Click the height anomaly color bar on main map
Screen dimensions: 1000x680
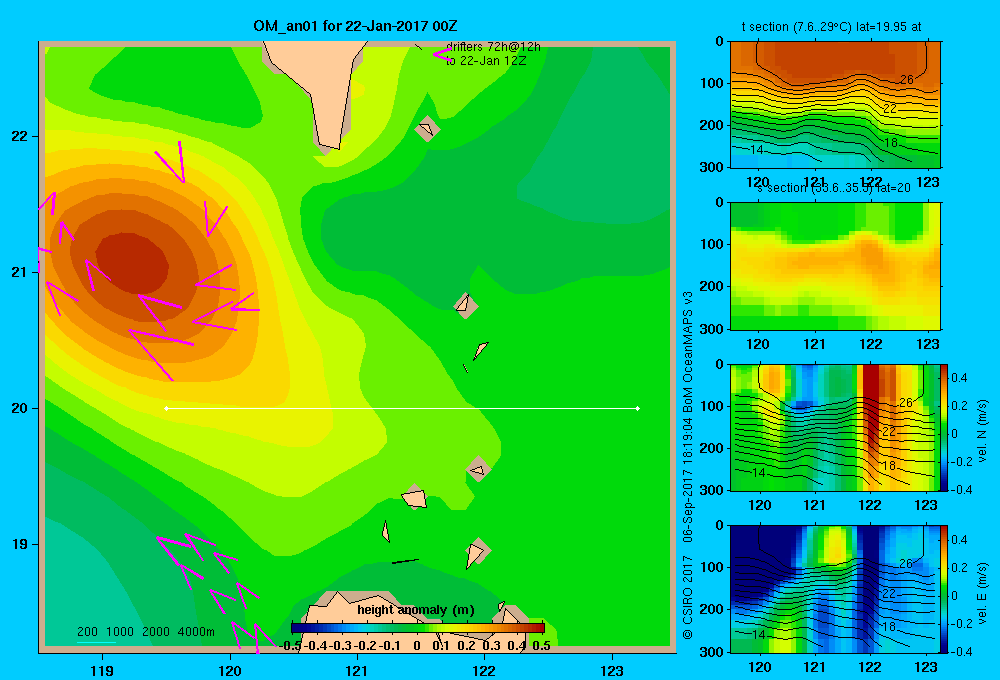tap(418, 628)
